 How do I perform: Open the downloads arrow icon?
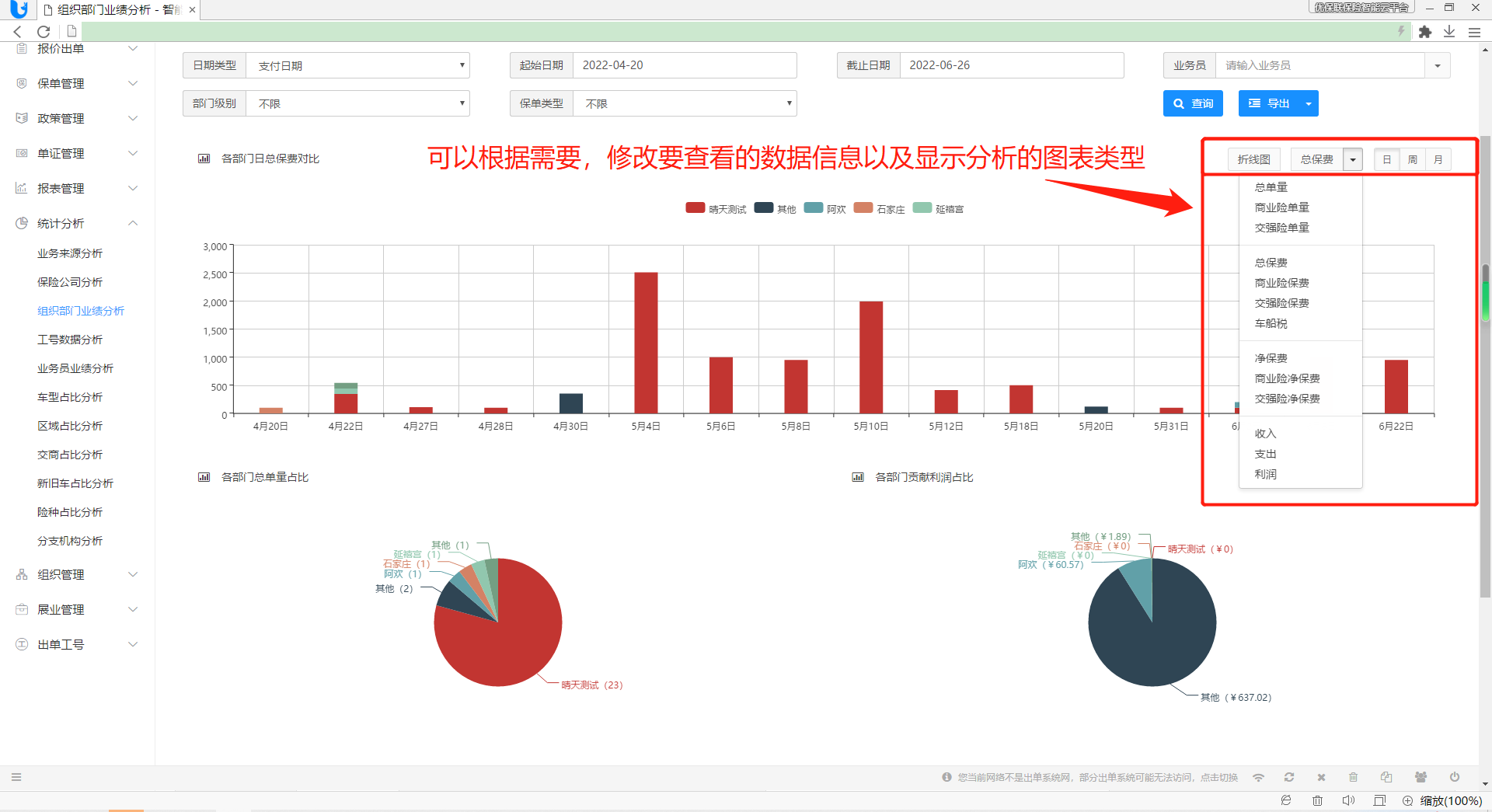(x=1449, y=32)
